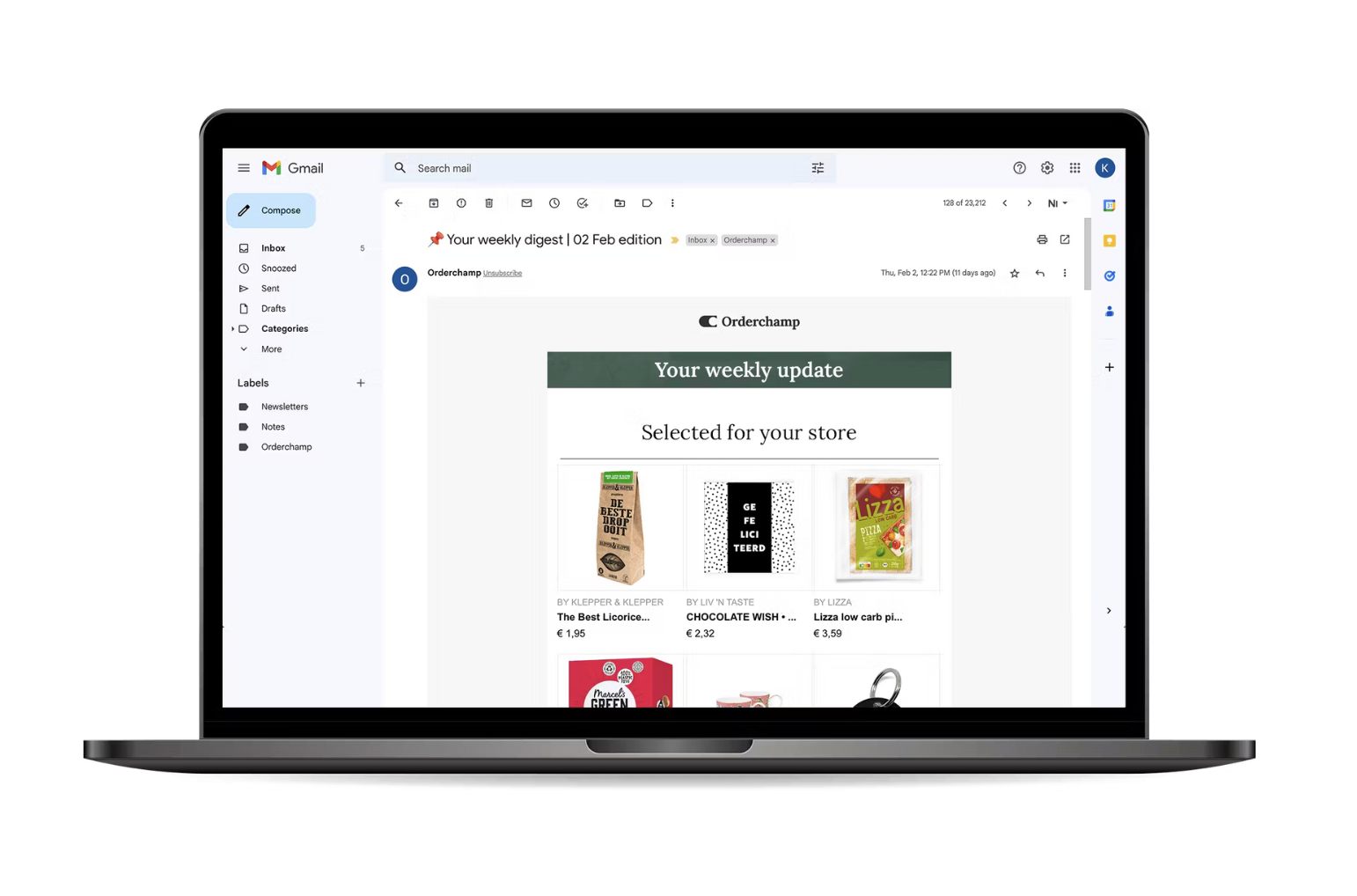Click the 'The Best Licorice...' product title
This screenshot has height=896, width=1357.
[x=604, y=617]
